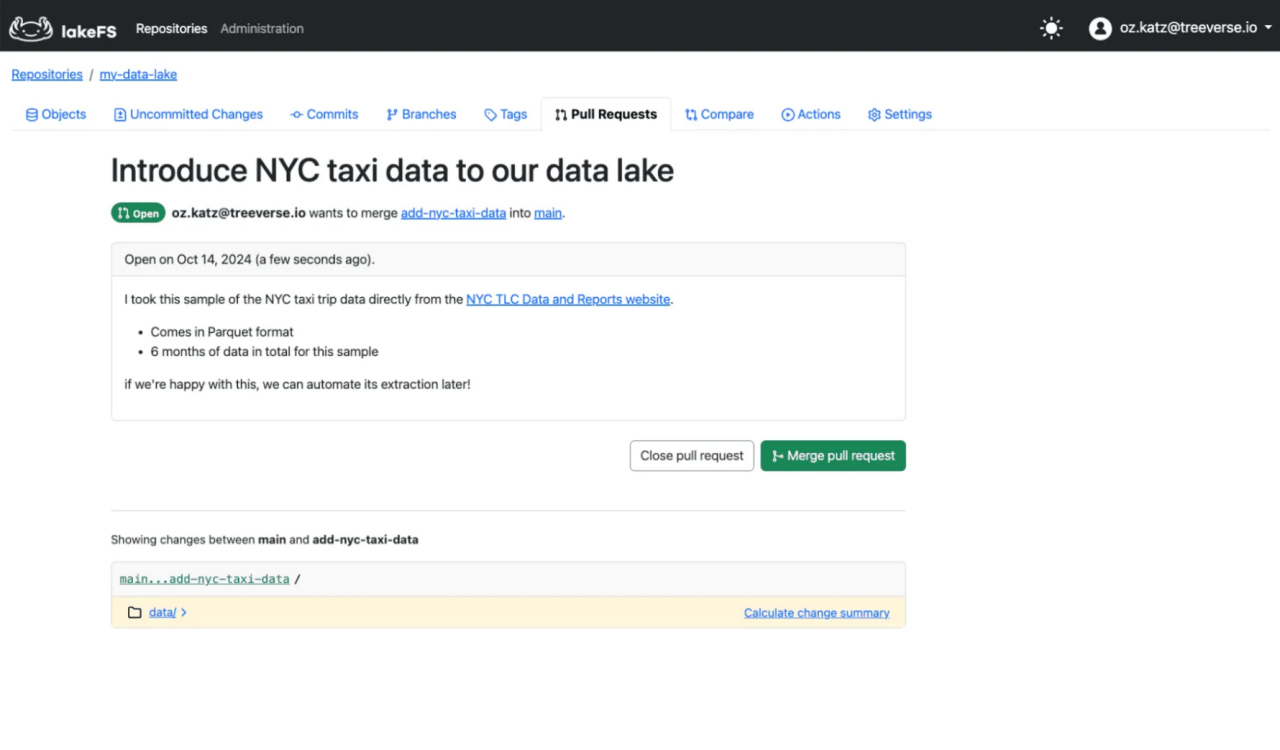This screenshot has width=1280, height=750.
Task: Open repository Settings via the gear icon
Action: click(872, 114)
